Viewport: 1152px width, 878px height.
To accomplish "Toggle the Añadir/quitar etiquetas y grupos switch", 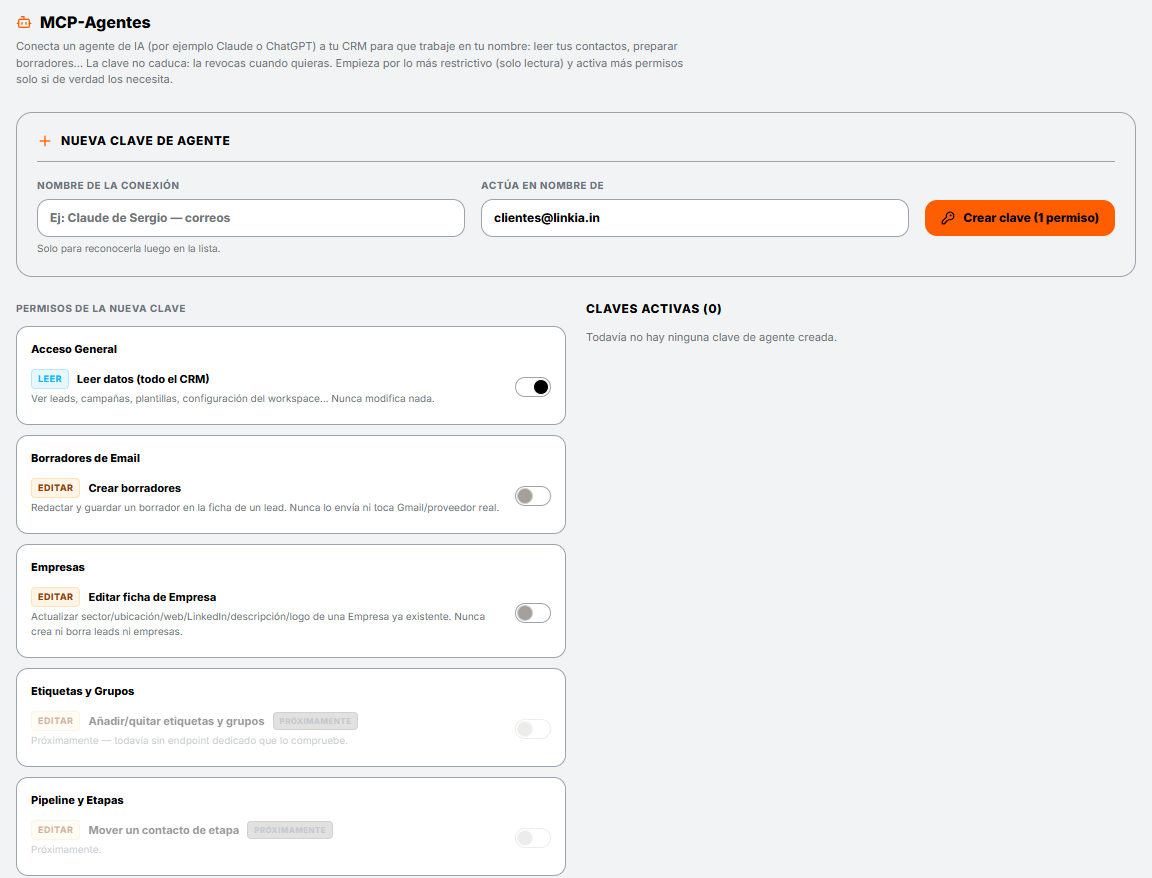I will pos(533,729).
